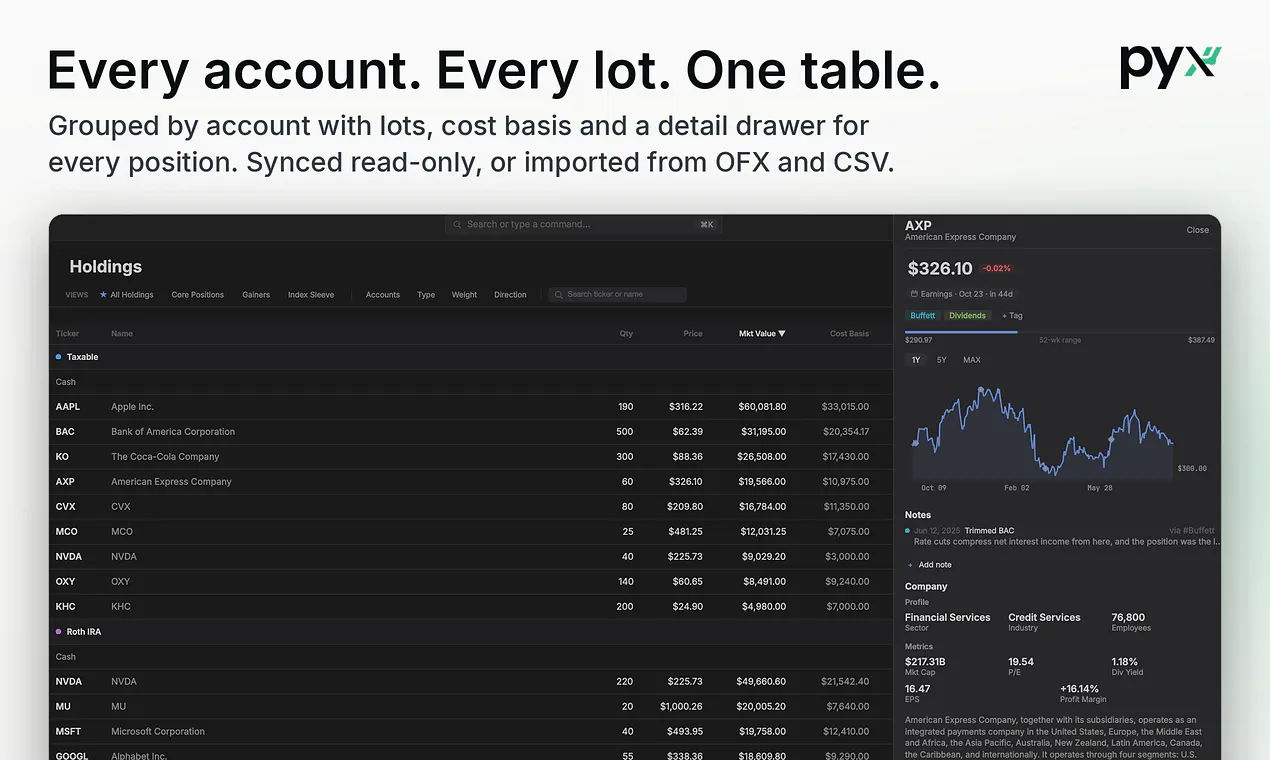The width and height of the screenshot is (1270, 760).
Task: Select the MU ticker cell
Action: [x=63, y=707]
